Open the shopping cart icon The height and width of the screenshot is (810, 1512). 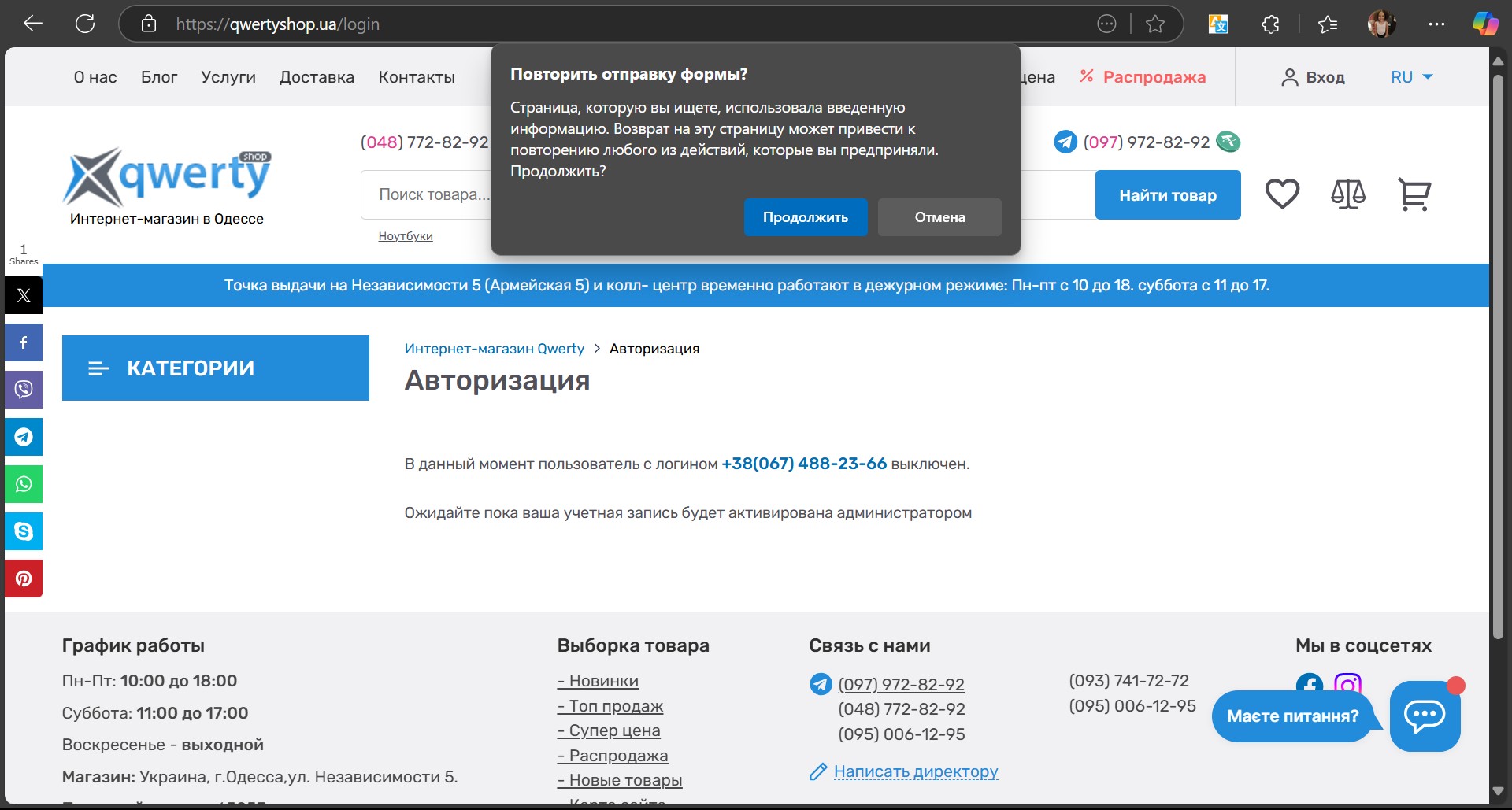pos(1414,194)
